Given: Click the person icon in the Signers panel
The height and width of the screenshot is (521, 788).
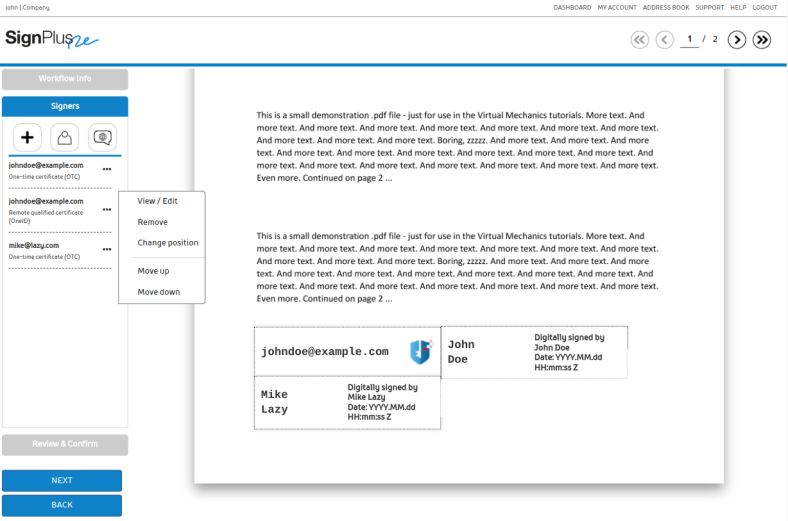Looking at the screenshot, I should click(65, 137).
